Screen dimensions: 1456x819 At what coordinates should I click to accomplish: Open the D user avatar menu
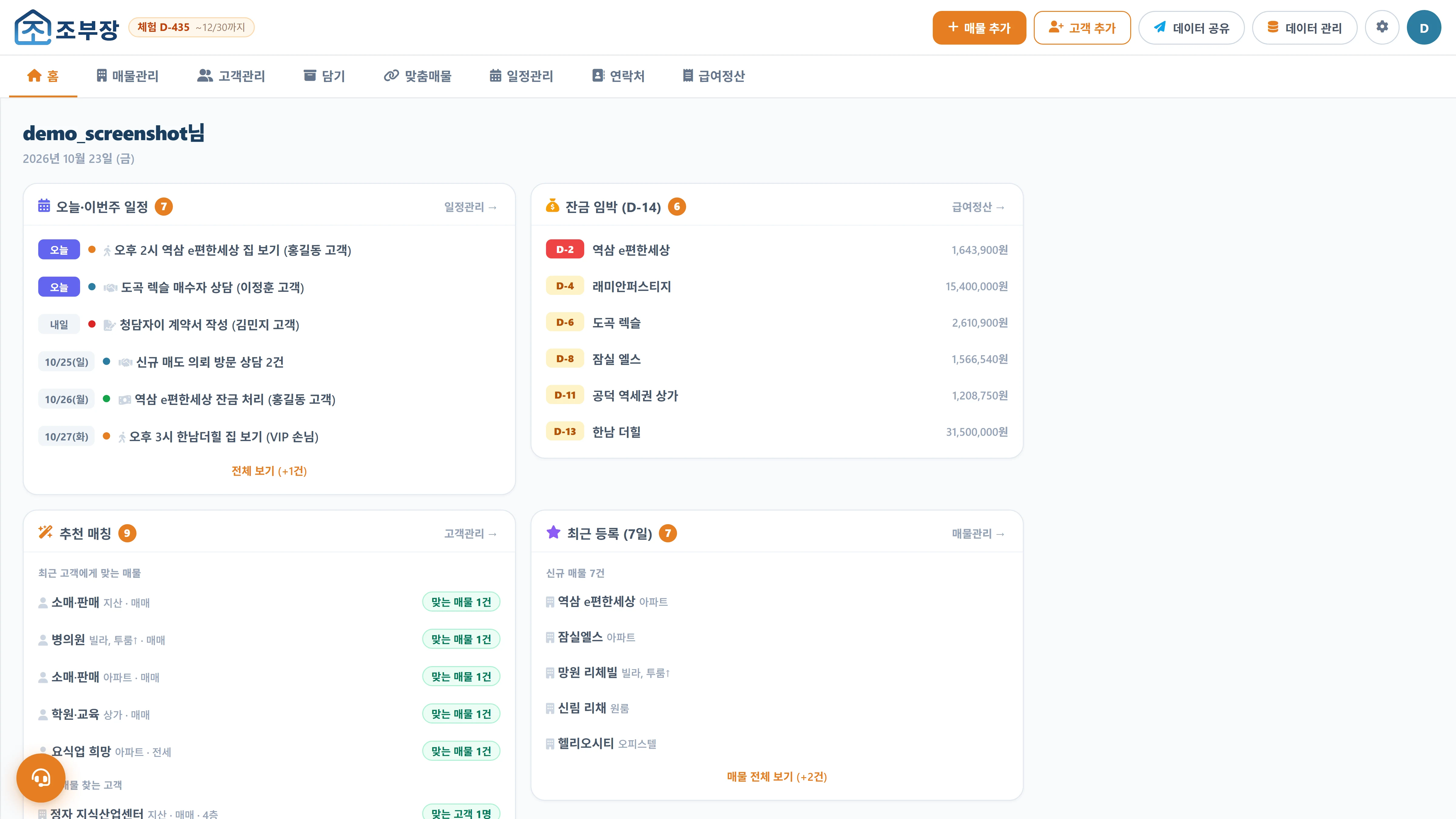point(1424,27)
